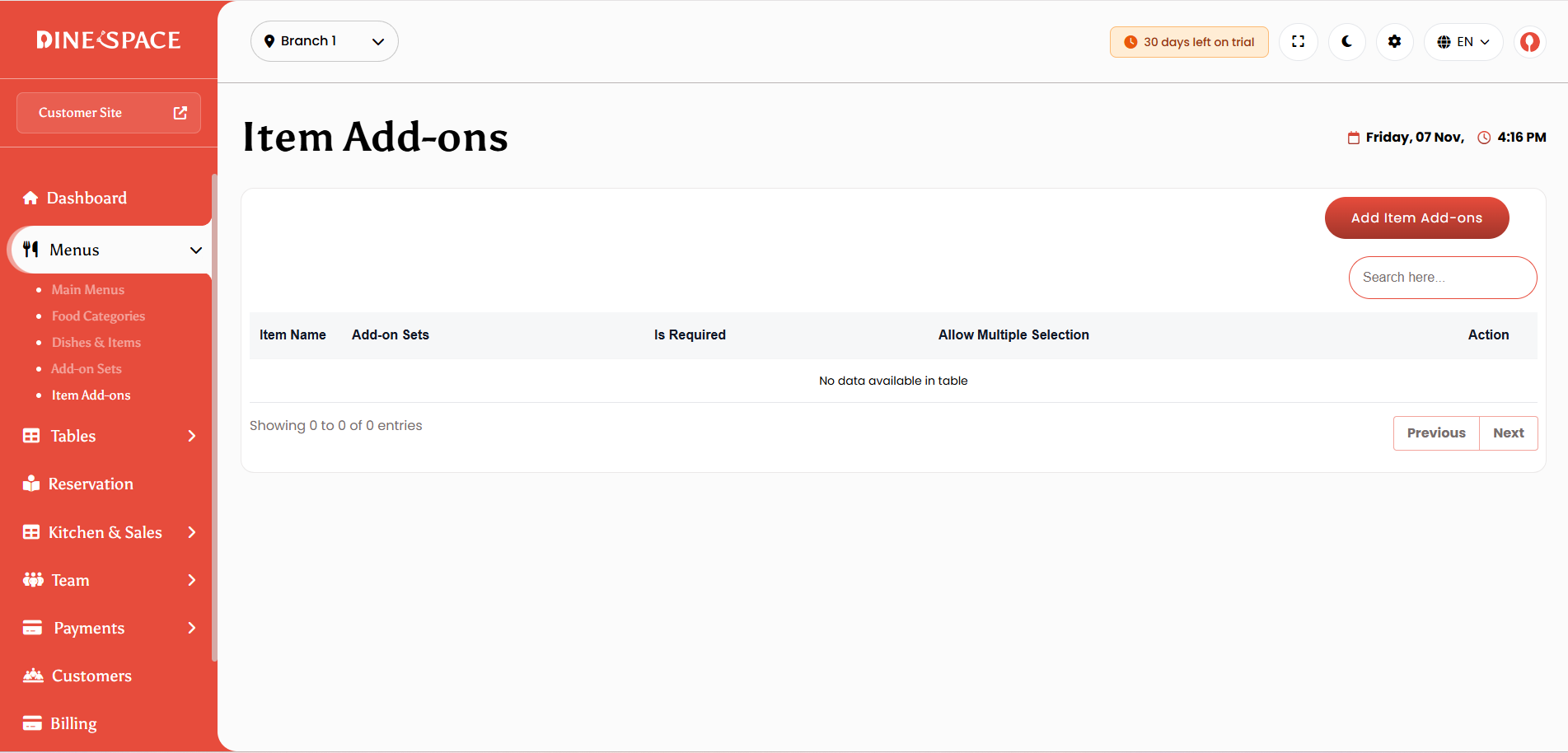Toggle dark mode moon icon
Screen dimensions: 1568x753
pos(1346,41)
